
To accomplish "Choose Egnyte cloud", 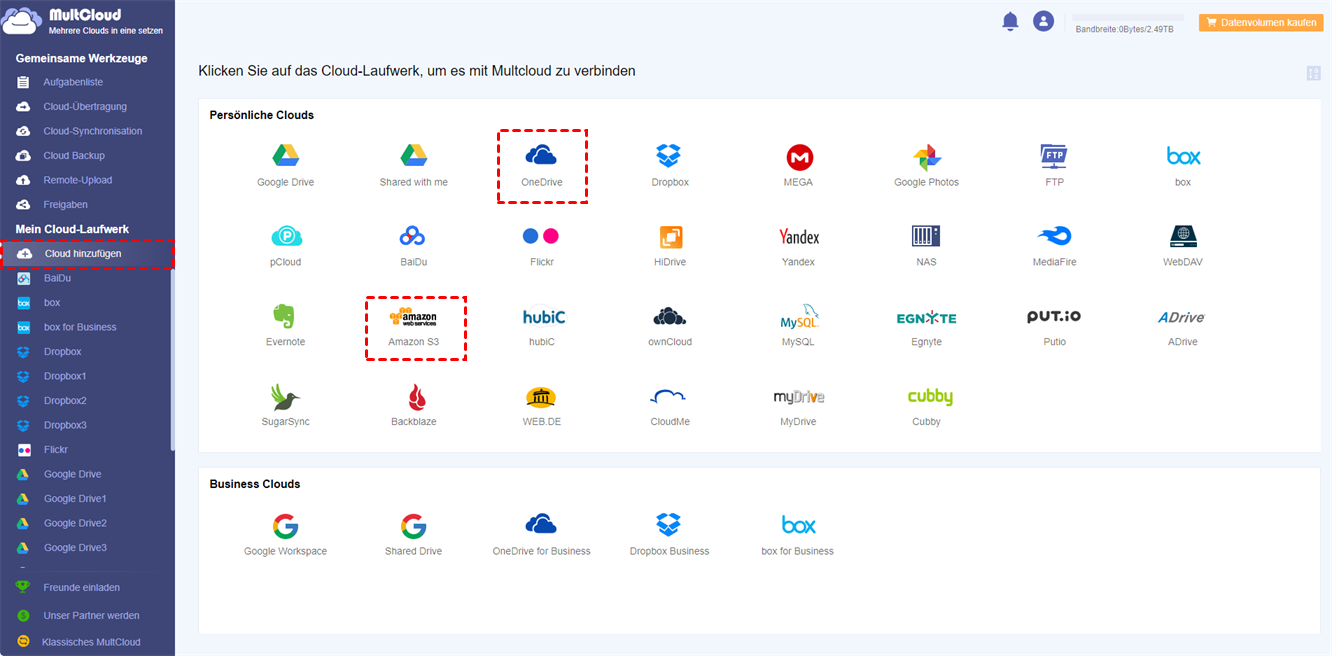I will 926,318.
